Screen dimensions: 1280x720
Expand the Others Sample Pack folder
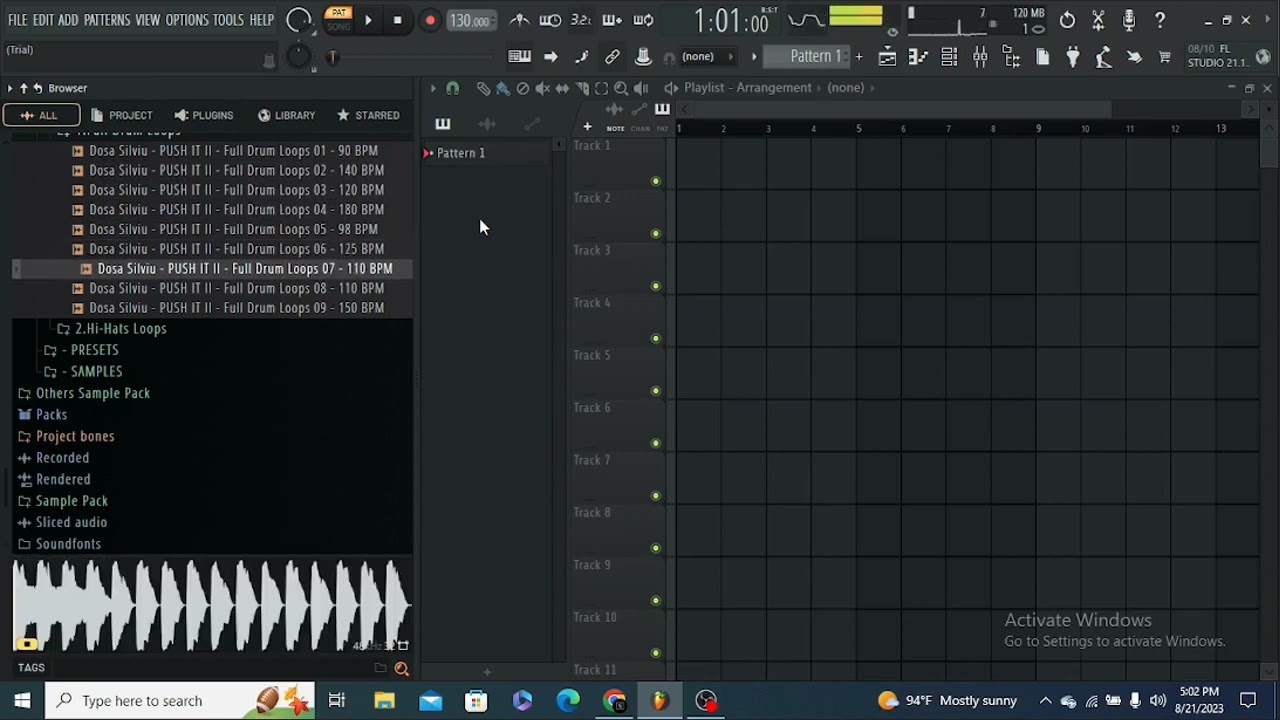[84, 394]
